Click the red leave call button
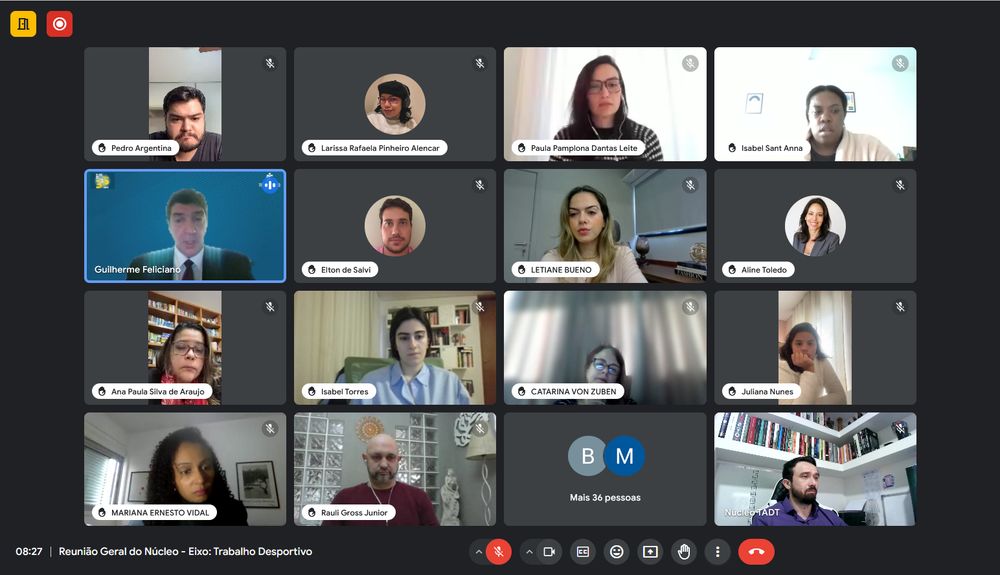The image size is (1000, 575). 756,552
